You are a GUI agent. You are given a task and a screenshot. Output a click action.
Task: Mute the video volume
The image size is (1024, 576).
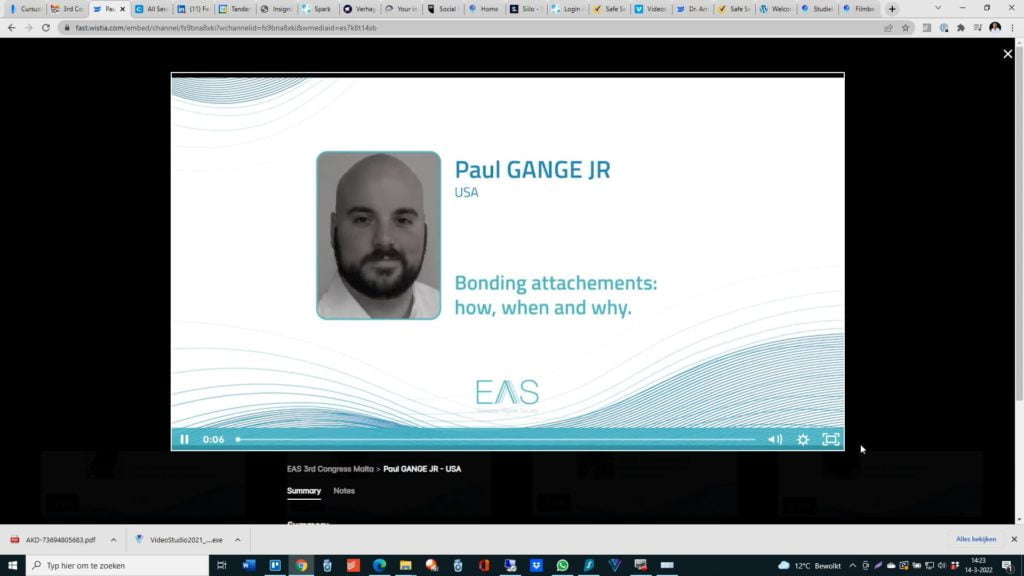pos(775,439)
